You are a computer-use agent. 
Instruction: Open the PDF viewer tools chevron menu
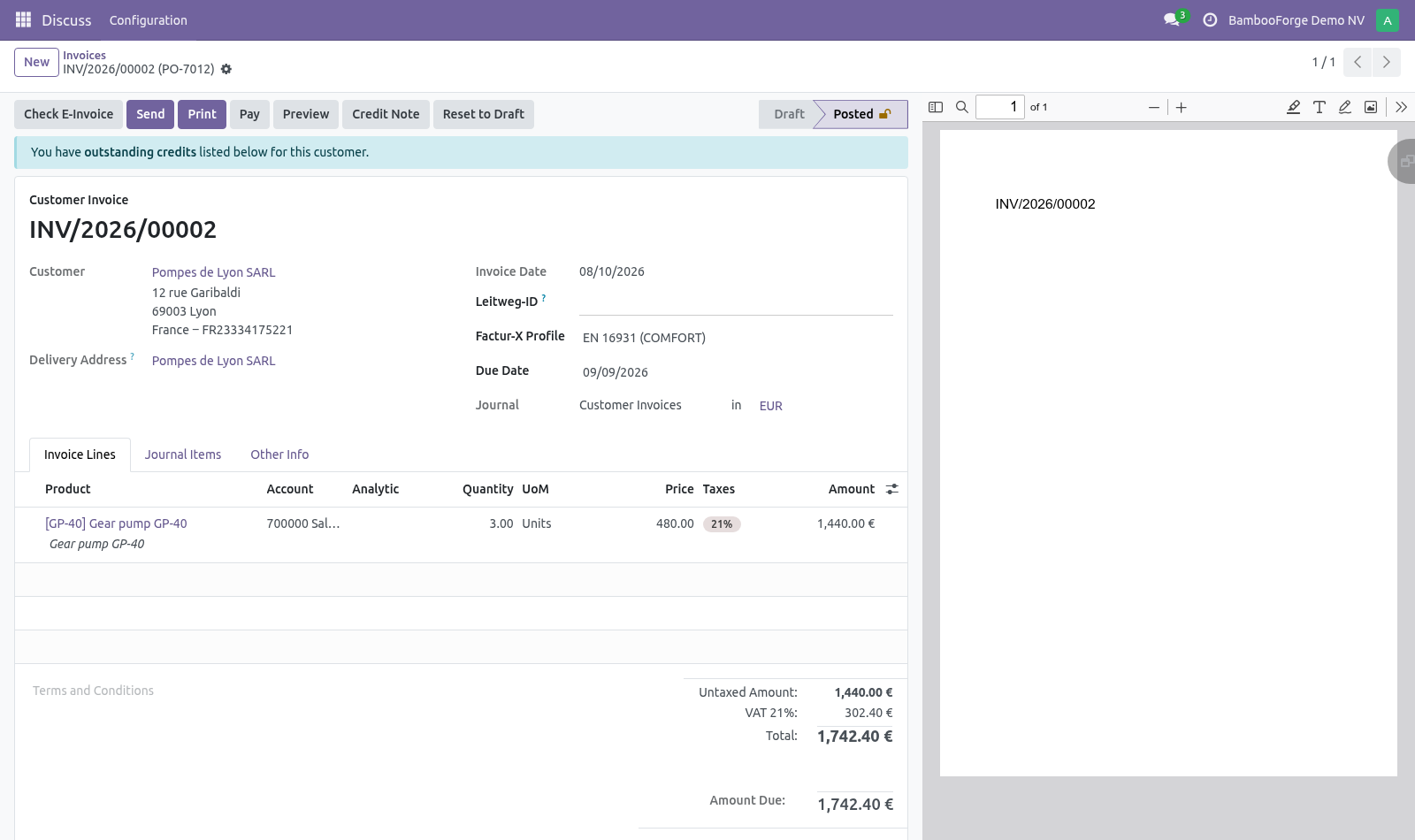pyautogui.click(x=1401, y=107)
